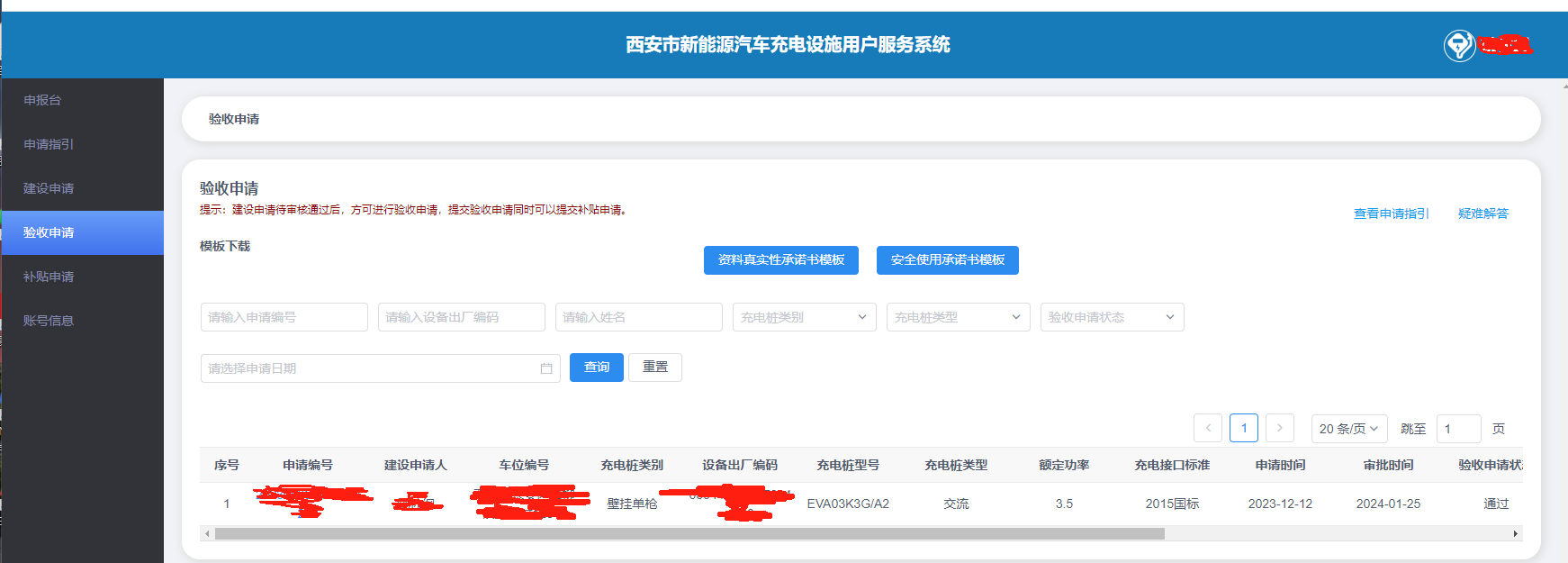
Task: Open 账号信息 sidebar item
Action: point(49,321)
